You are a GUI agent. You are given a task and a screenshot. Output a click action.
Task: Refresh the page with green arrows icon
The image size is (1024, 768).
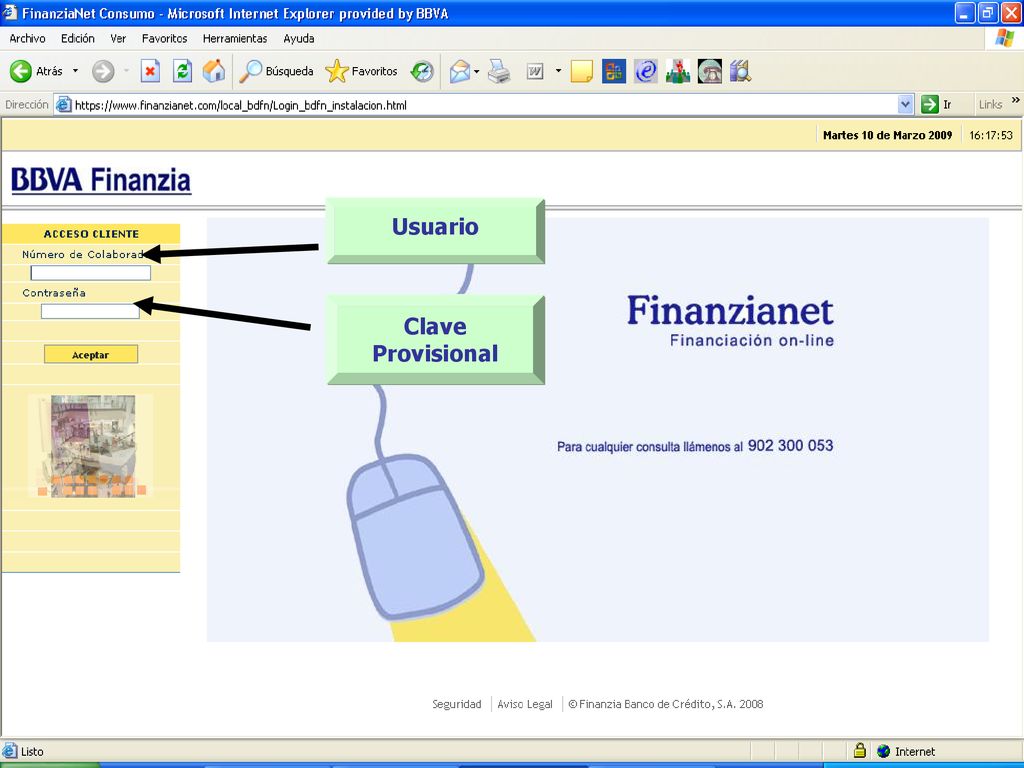point(182,71)
